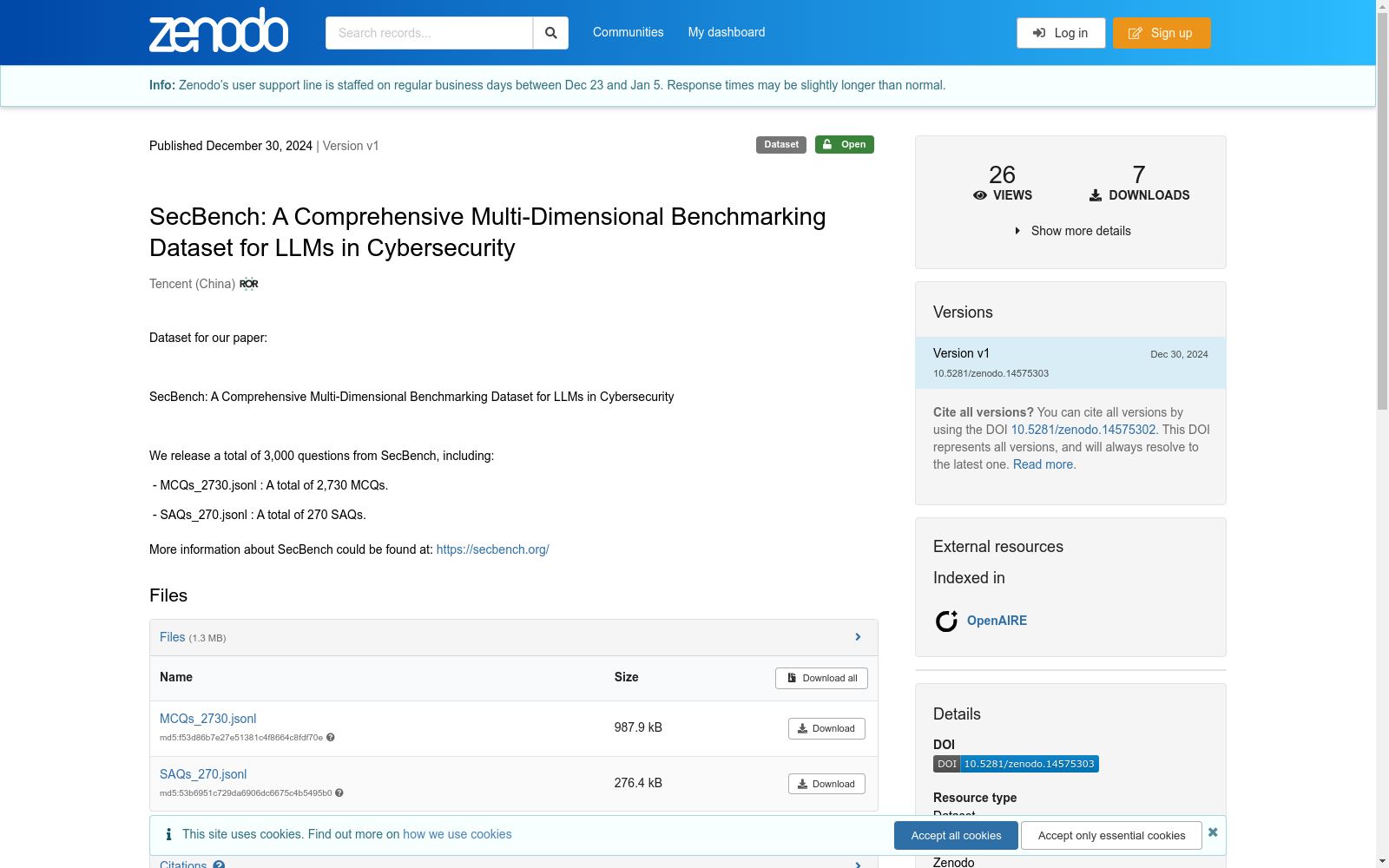The image size is (1389, 868).
Task: Collapse the Files panel with its chevron
Action: [858, 637]
